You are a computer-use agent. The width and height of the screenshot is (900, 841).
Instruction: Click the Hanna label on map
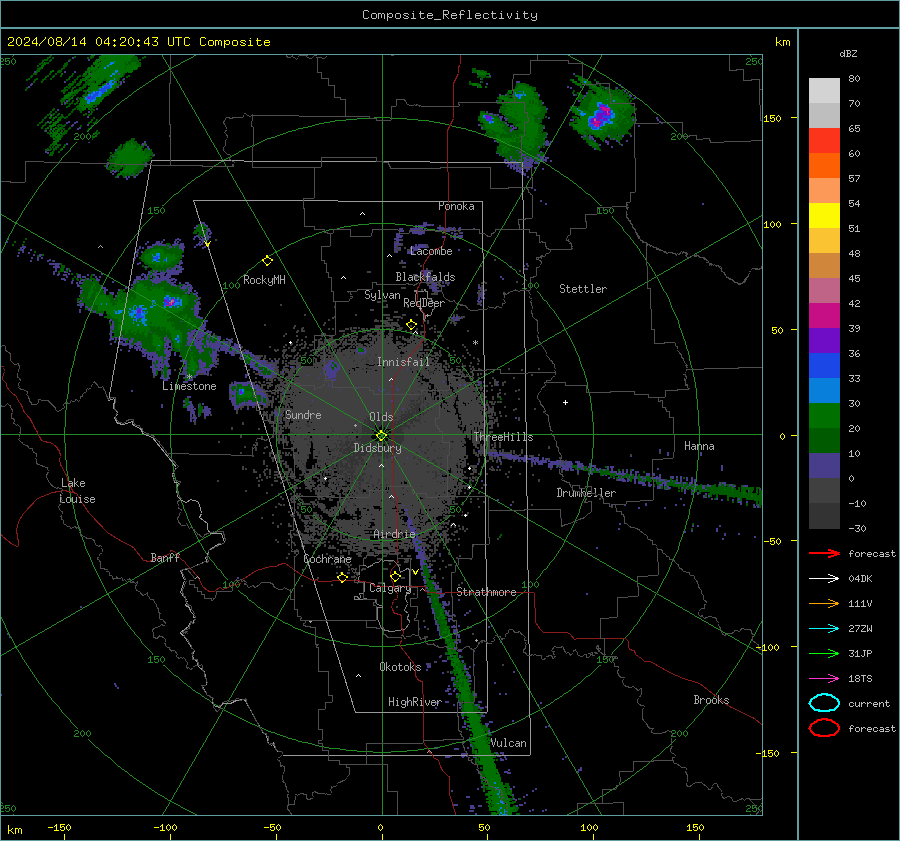coord(699,446)
